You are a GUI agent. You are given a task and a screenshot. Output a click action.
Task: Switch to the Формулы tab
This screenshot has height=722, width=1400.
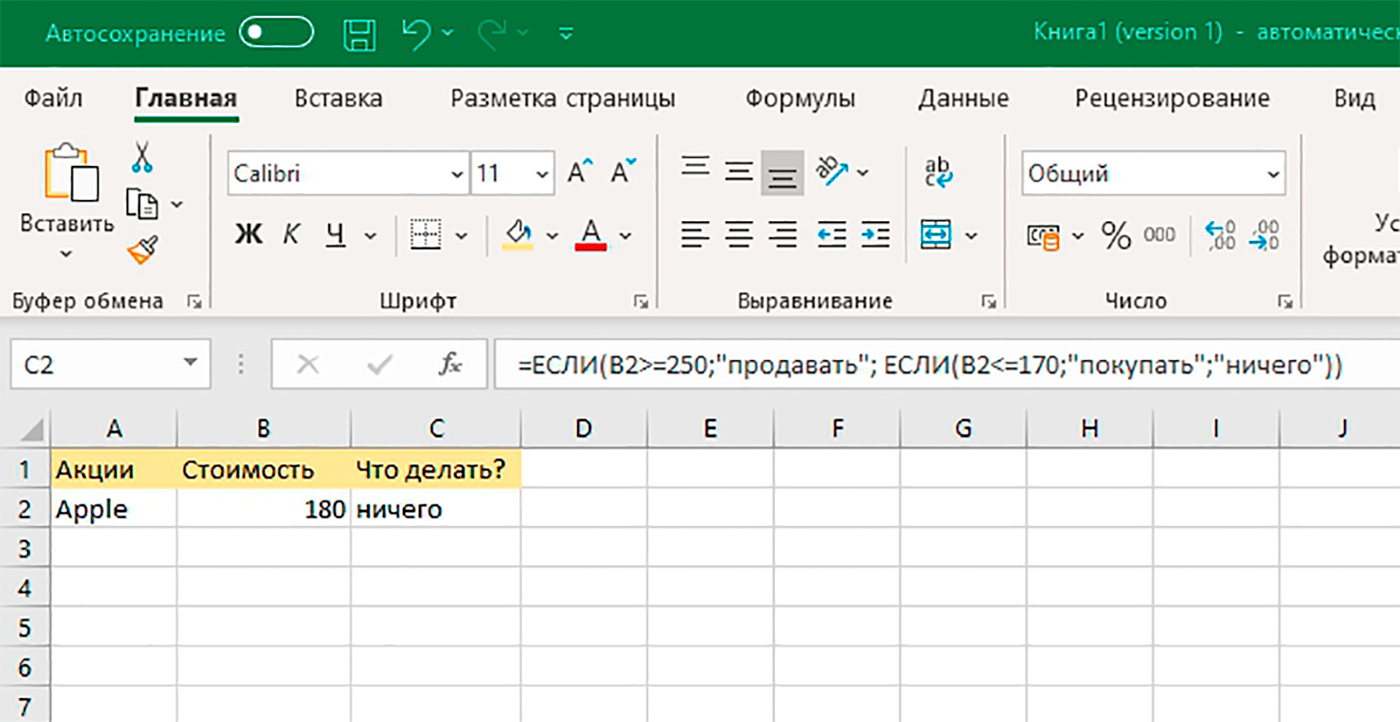799,98
